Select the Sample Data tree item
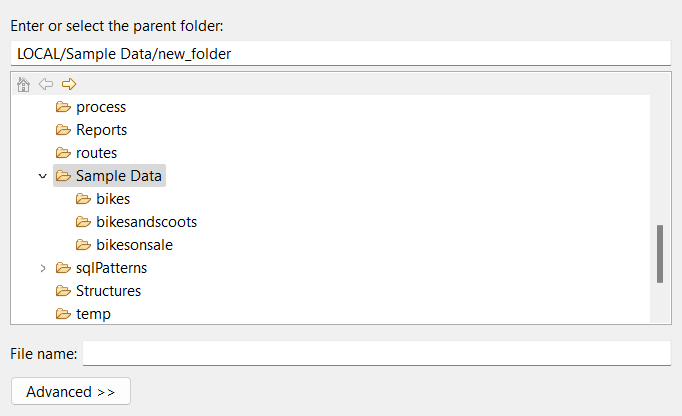 click(119, 176)
